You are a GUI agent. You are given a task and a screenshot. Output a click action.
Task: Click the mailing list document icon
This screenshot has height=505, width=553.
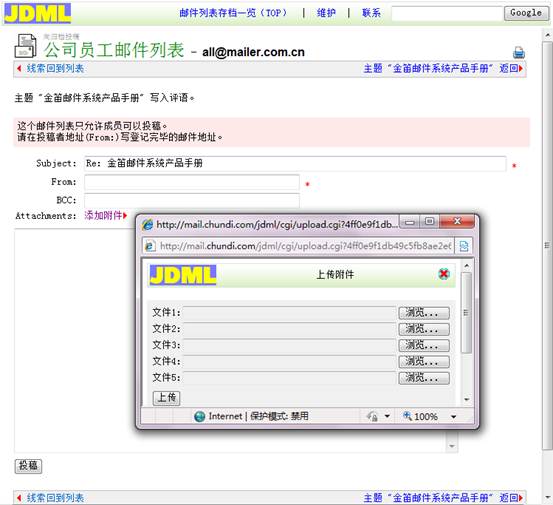25,46
